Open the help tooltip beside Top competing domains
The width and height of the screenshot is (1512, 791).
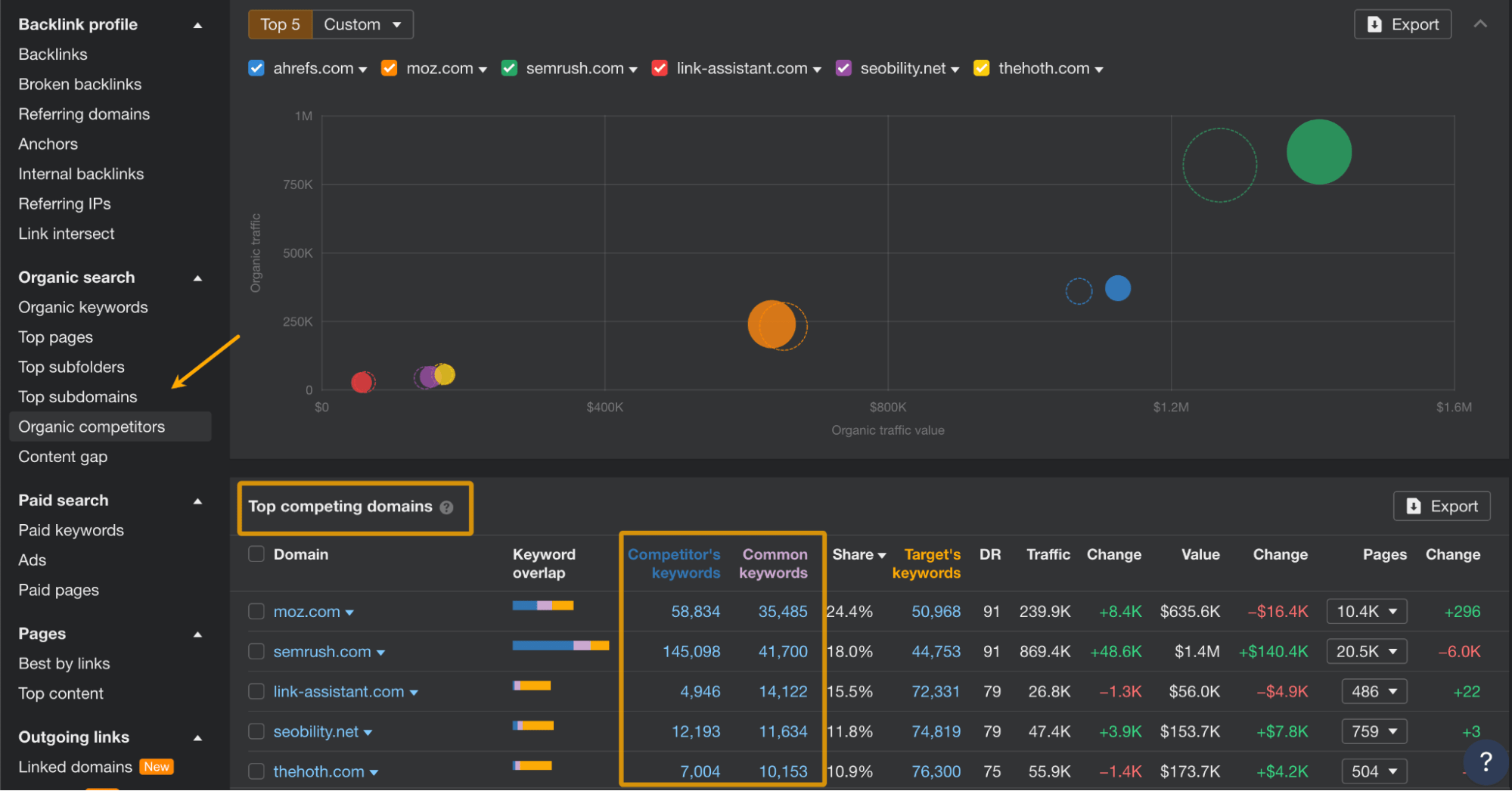click(x=445, y=507)
